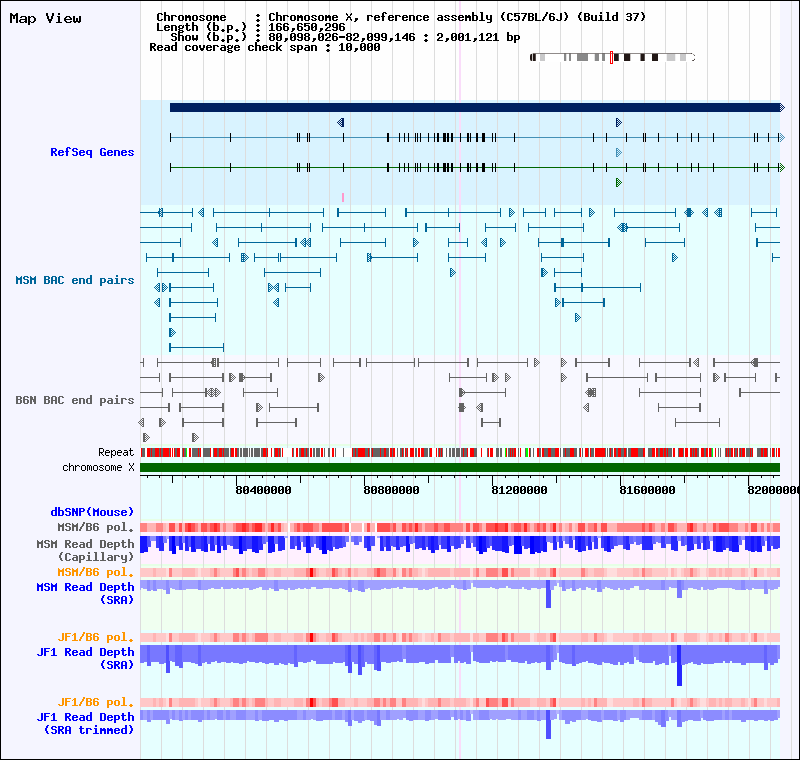Open MSM Read Depth (SRA) link
Viewport: 800px width, 760px height.
[x=85, y=593]
